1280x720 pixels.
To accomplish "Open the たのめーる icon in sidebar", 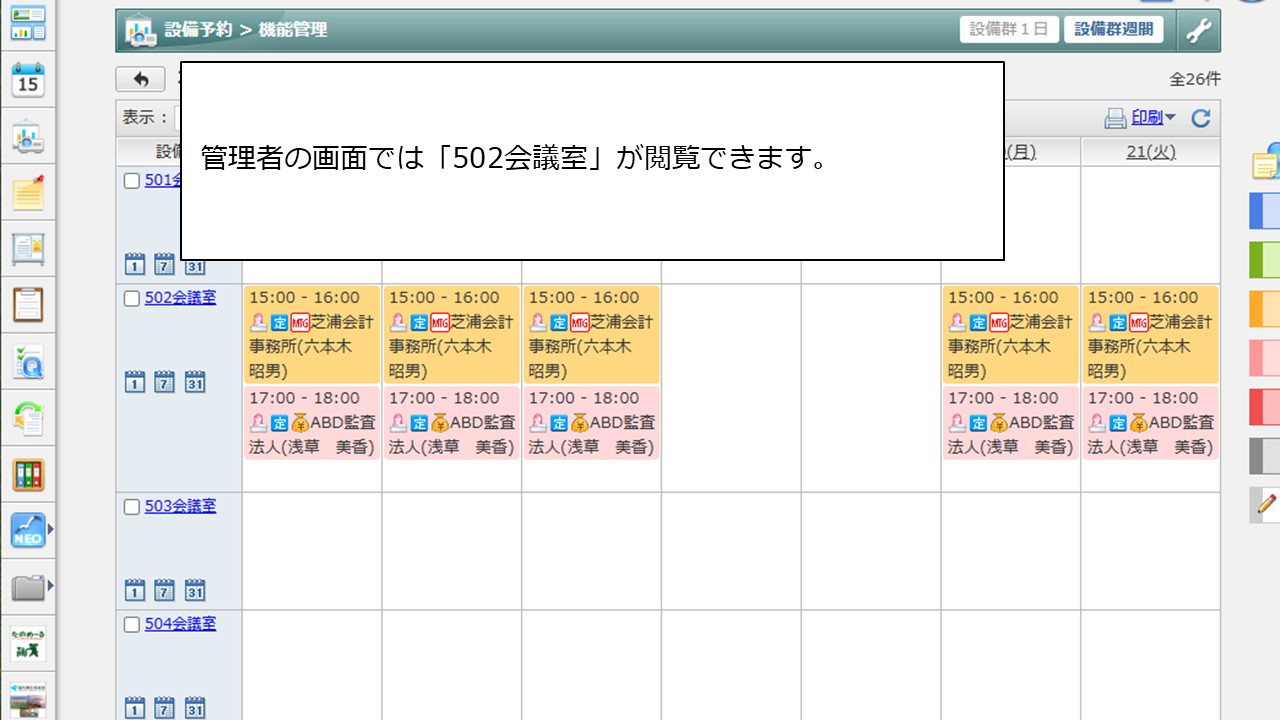I will [28, 643].
